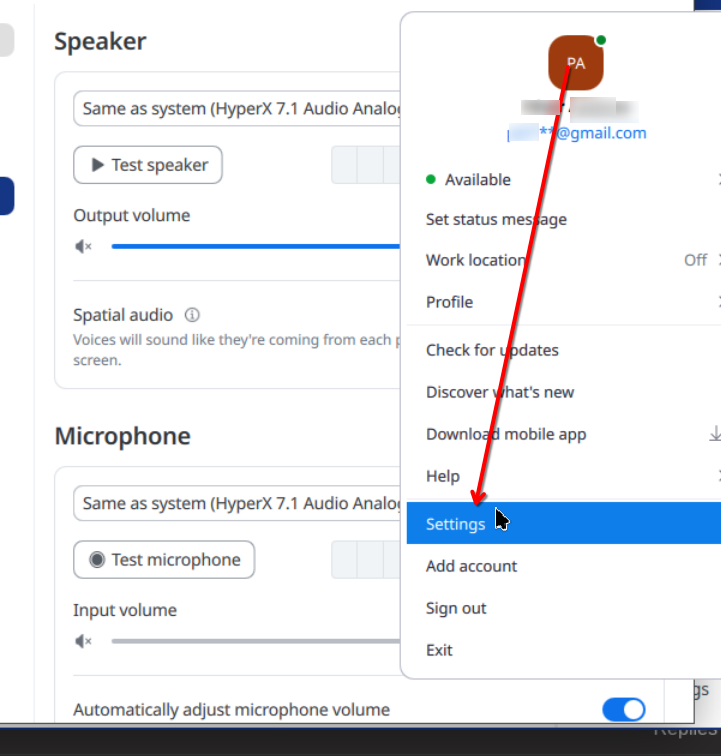Click the input volume low-level icon

coord(84,641)
